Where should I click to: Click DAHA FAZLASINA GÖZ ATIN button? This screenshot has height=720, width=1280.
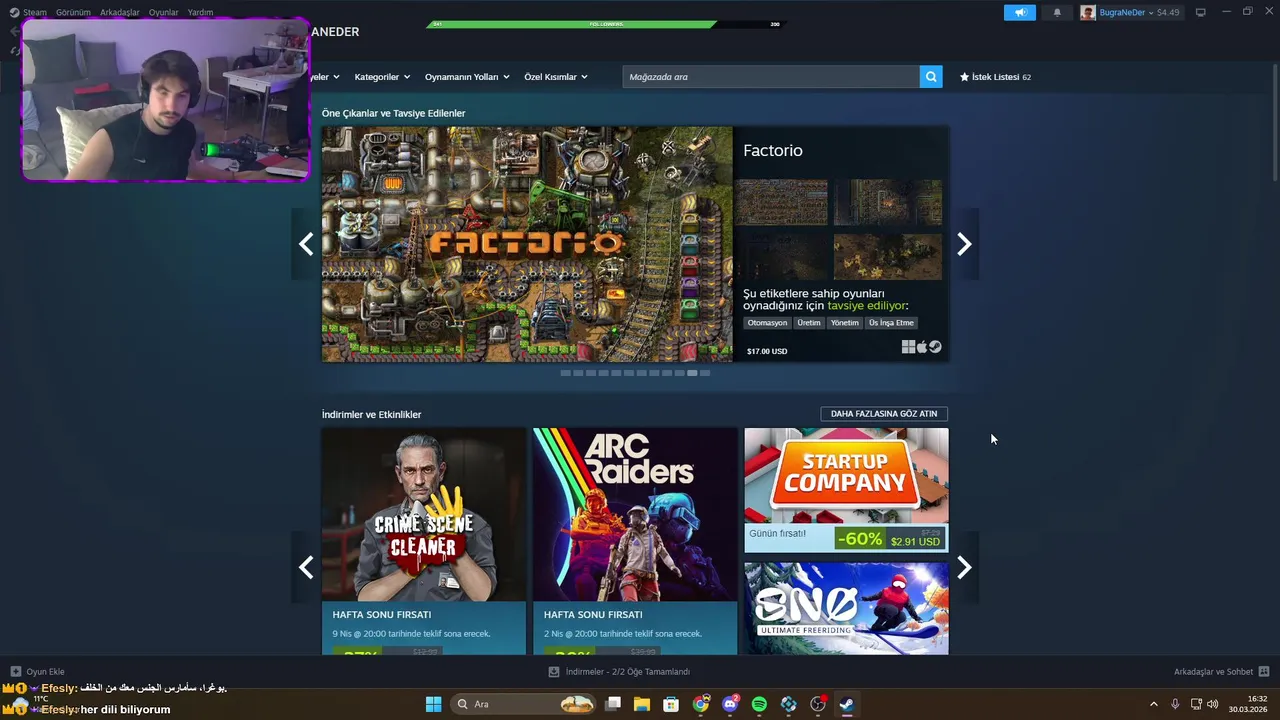pyautogui.click(x=884, y=414)
